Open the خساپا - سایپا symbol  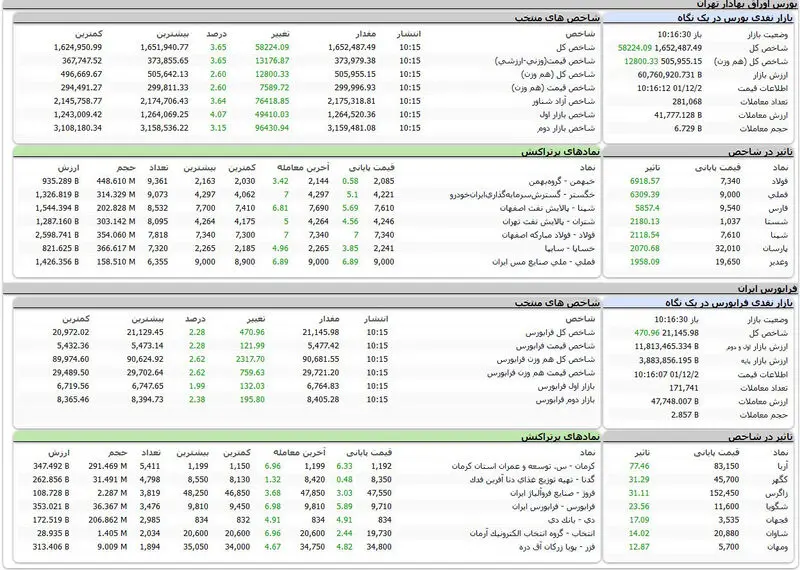(x=570, y=249)
